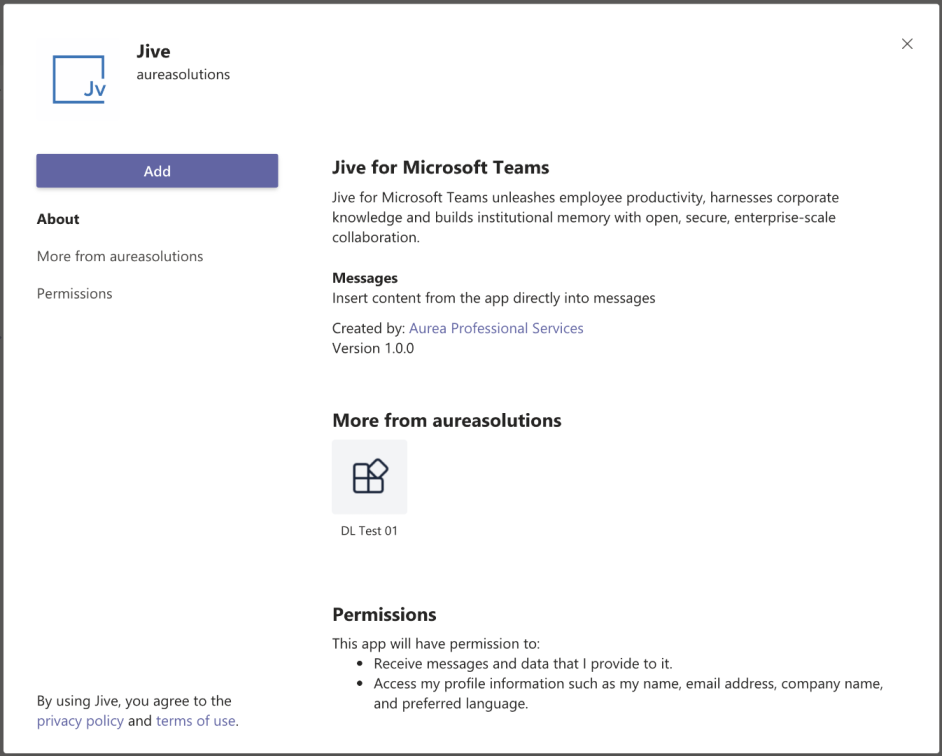Jump to Permissions in the sidebar

74,293
